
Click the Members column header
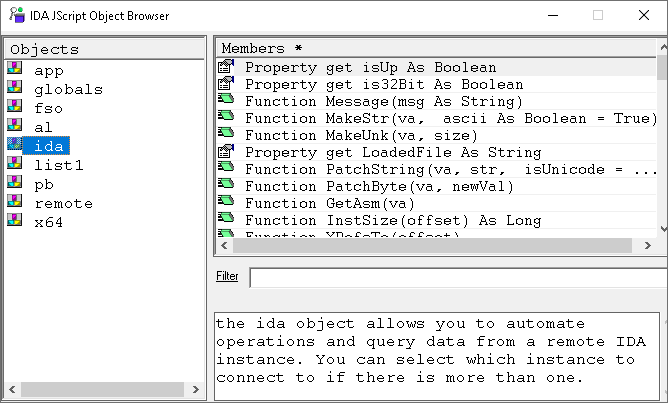436,48
